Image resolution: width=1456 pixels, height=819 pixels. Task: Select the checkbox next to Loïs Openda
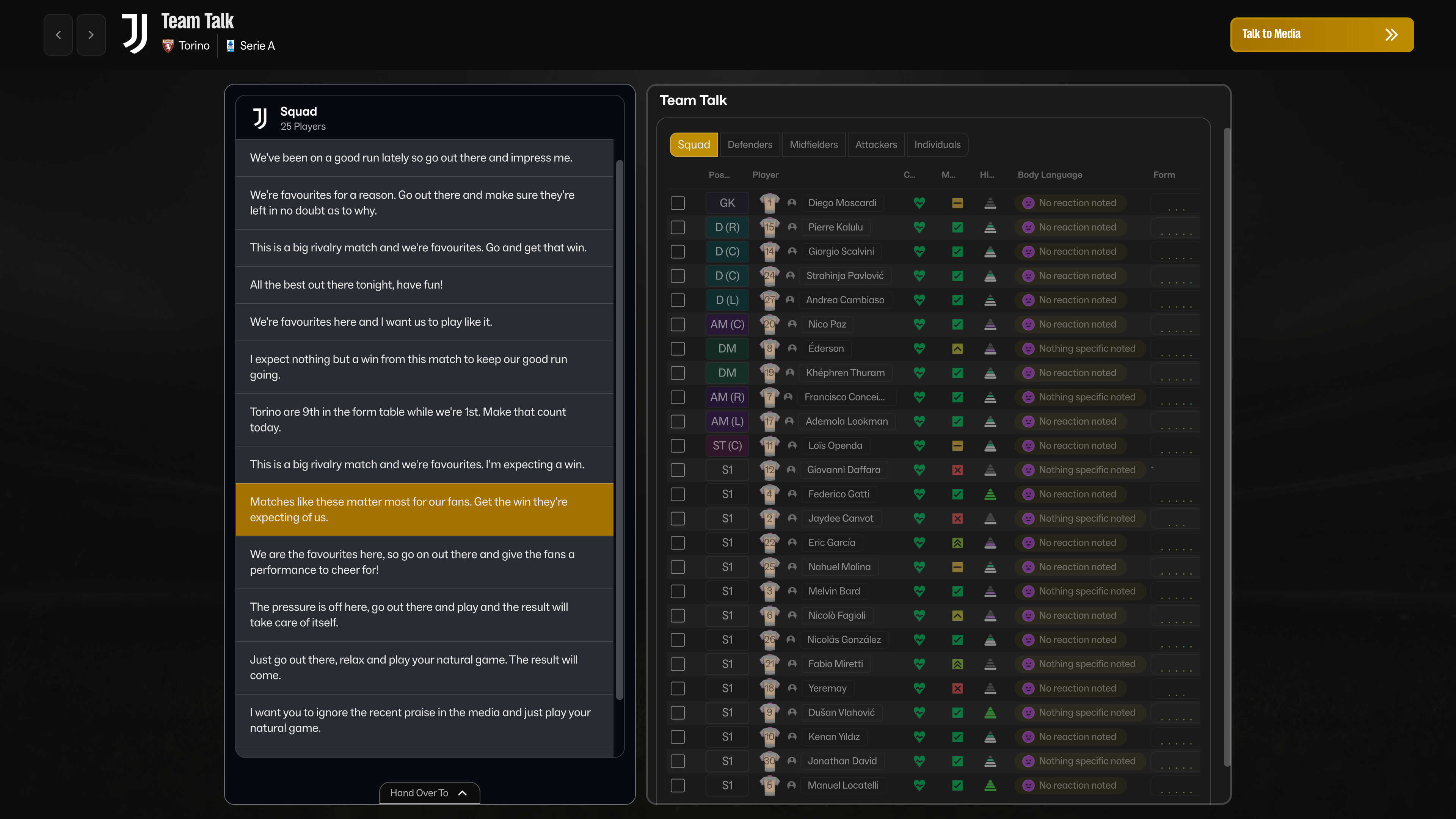pyautogui.click(x=677, y=446)
